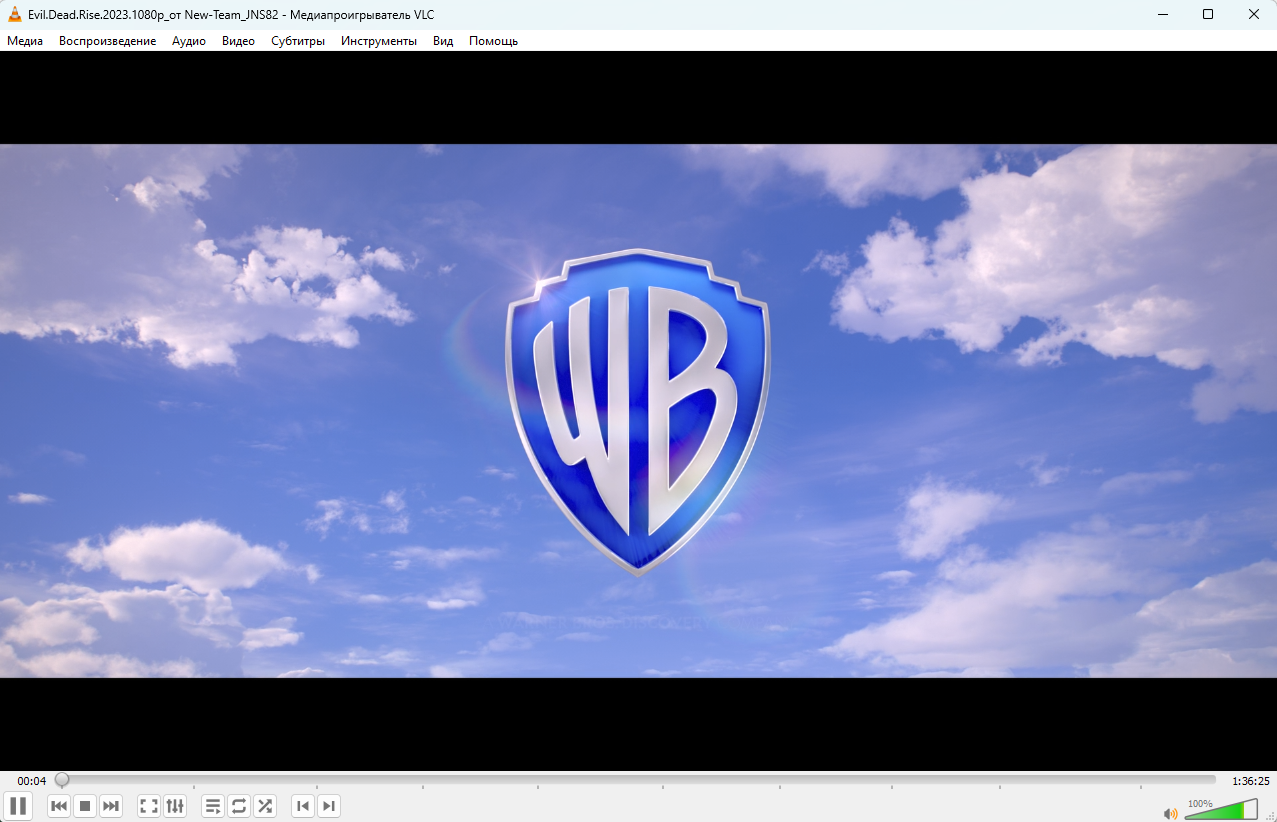The height and width of the screenshot is (822, 1277).
Task: Open the Видео menu
Action: pos(238,41)
